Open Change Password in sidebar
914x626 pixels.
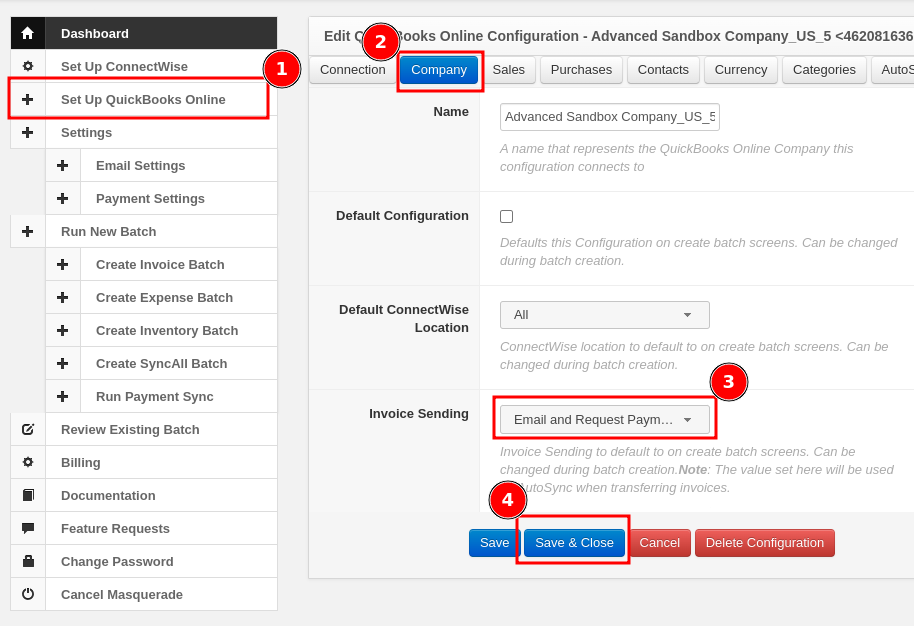[161, 561]
